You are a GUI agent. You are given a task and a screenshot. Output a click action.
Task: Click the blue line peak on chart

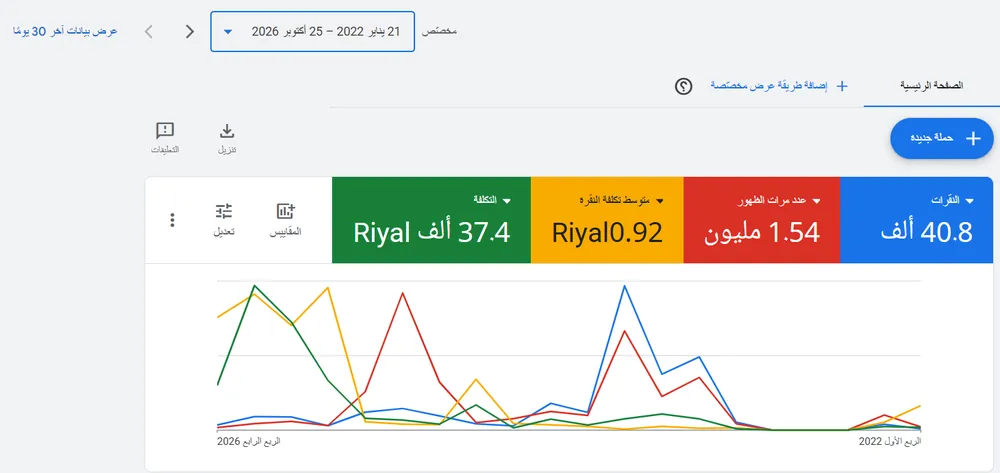pos(624,286)
